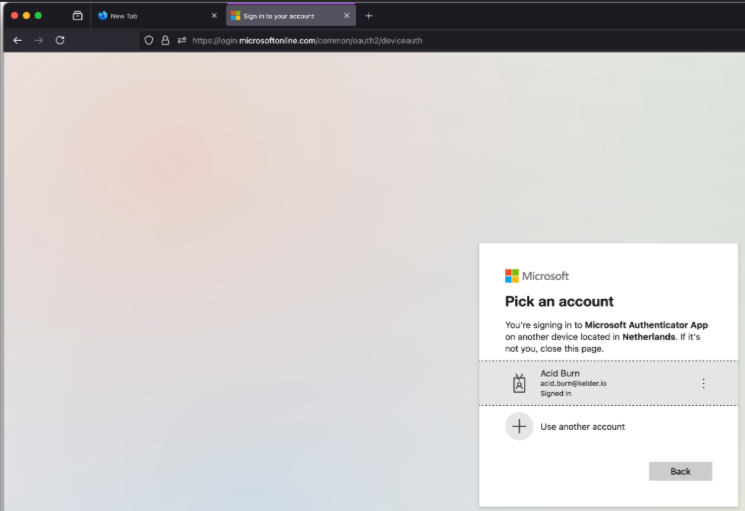The width and height of the screenshot is (745, 511).
Task: Click the padlock site security icon
Action: click(x=165, y=40)
